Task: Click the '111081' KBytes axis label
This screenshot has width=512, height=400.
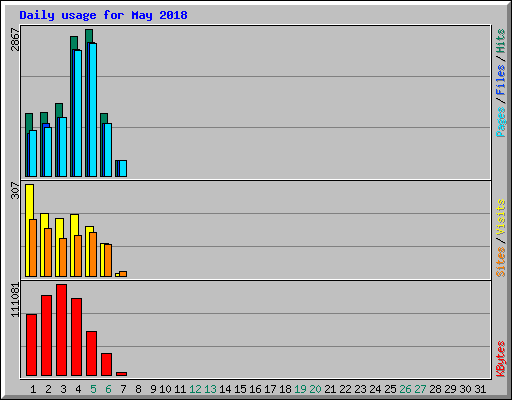Action: pyautogui.click(x=15, y=300)
